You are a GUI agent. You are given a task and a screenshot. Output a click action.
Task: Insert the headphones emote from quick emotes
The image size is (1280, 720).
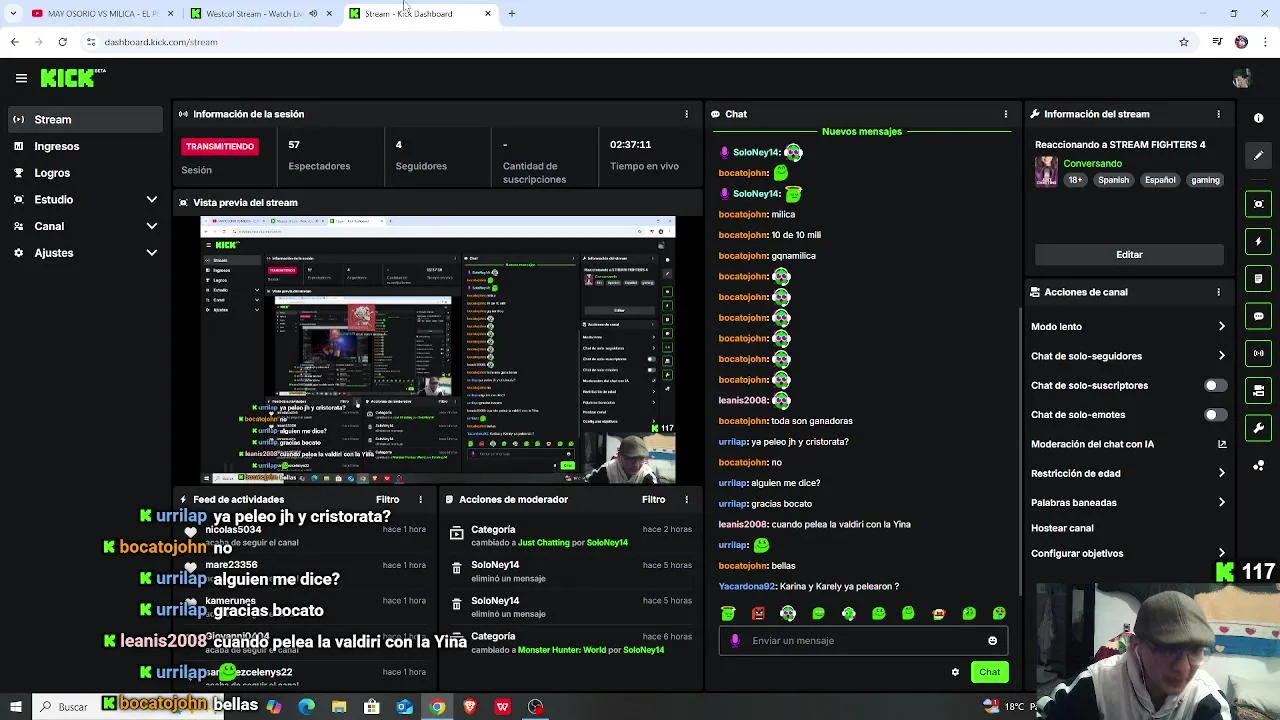788,613
